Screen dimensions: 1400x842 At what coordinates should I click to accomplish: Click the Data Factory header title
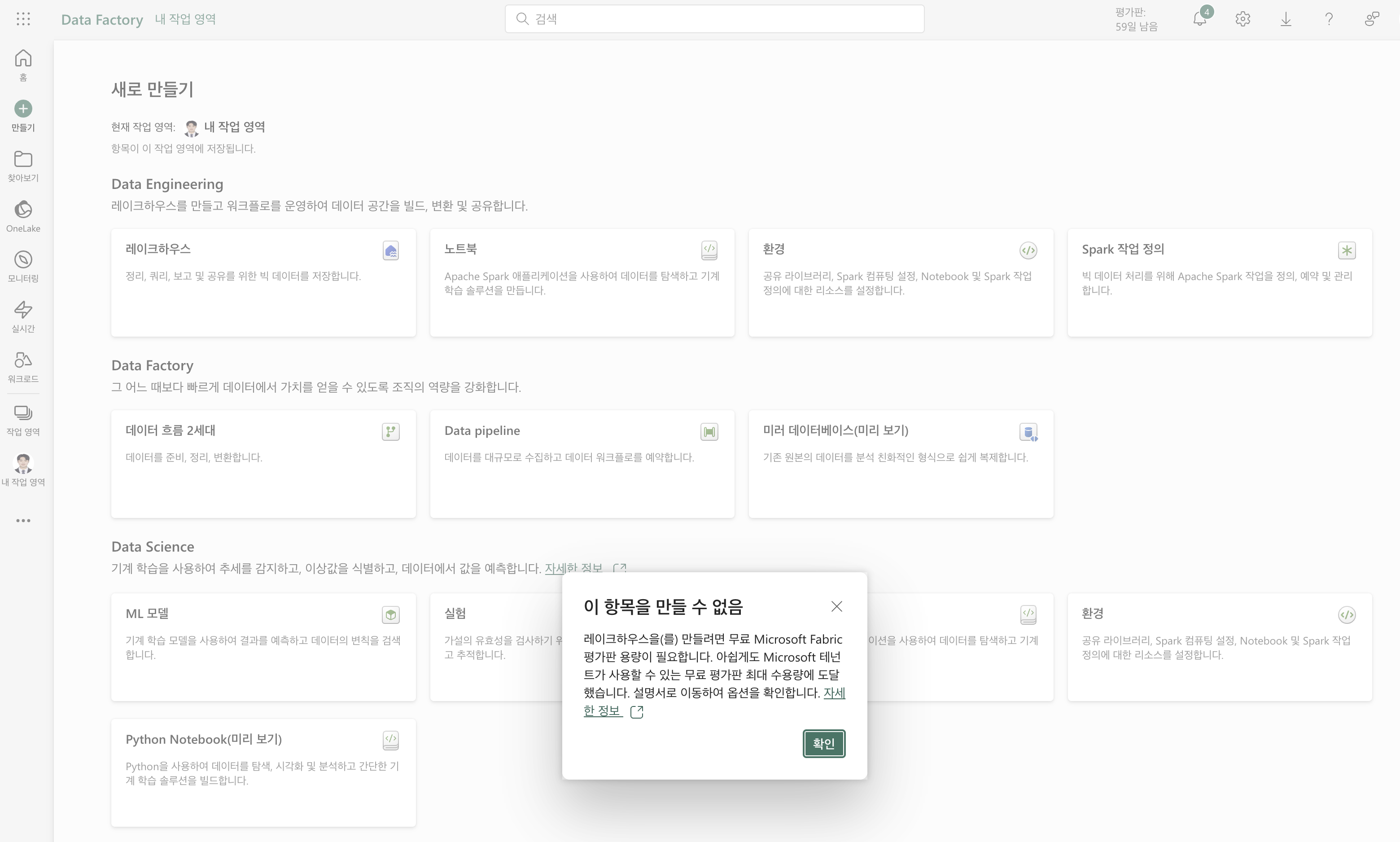pos(102,19)
